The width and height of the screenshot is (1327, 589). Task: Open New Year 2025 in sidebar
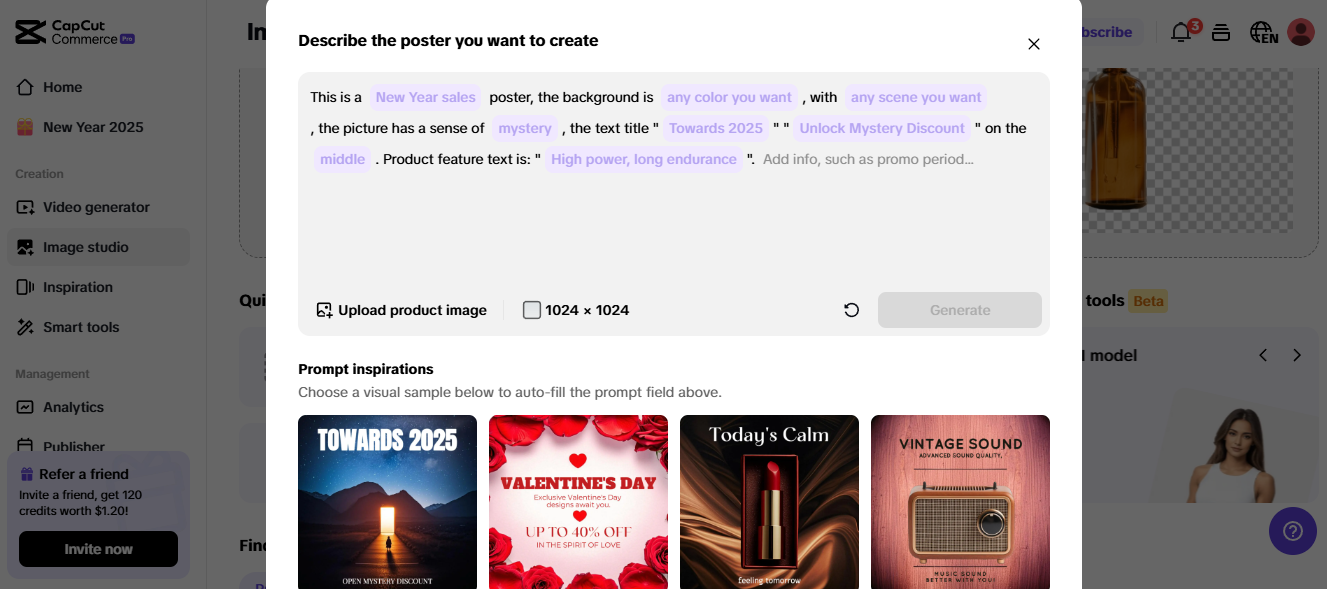(x=98, y=127)
